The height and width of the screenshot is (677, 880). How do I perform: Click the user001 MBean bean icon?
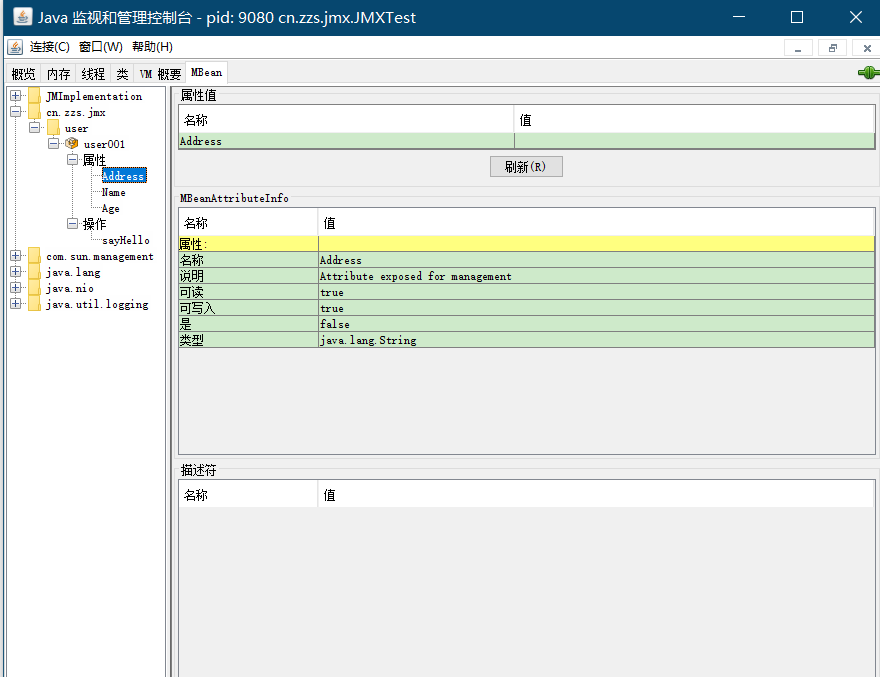(x=71, y=144)
